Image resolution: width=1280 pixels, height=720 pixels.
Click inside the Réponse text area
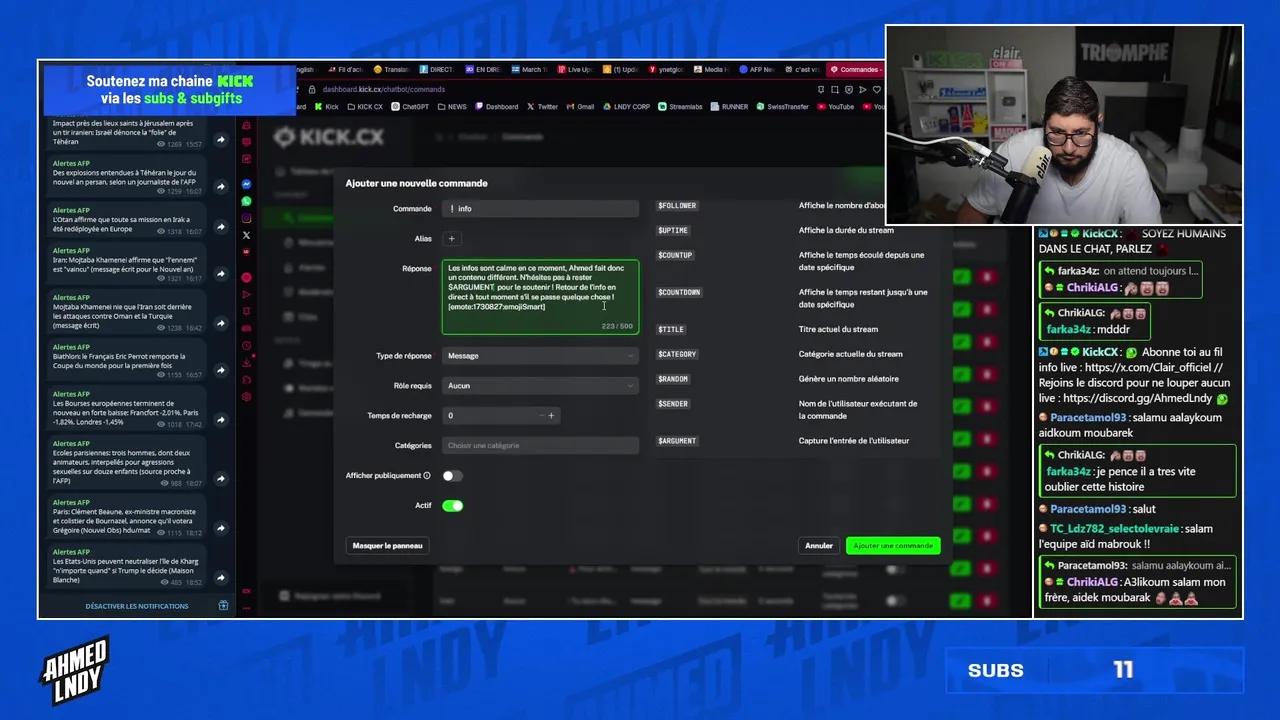click(x=540, y=298)
